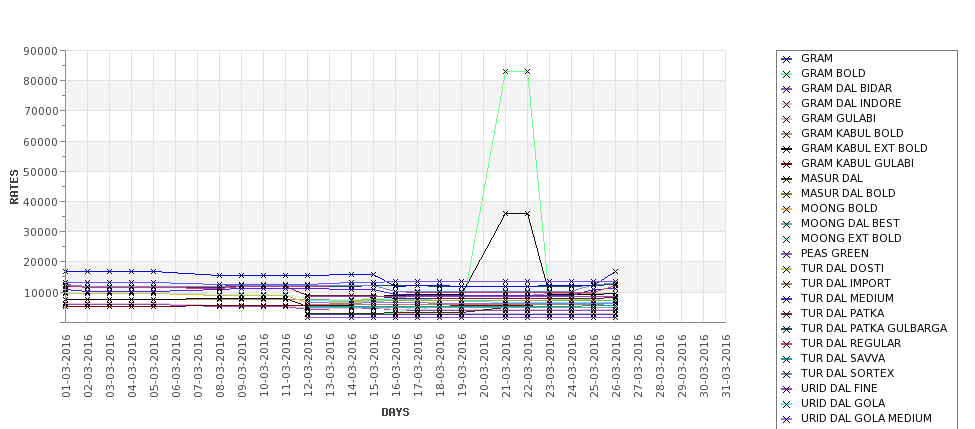Click the MOONG BOLD legend marker icon

pos(786,209)
